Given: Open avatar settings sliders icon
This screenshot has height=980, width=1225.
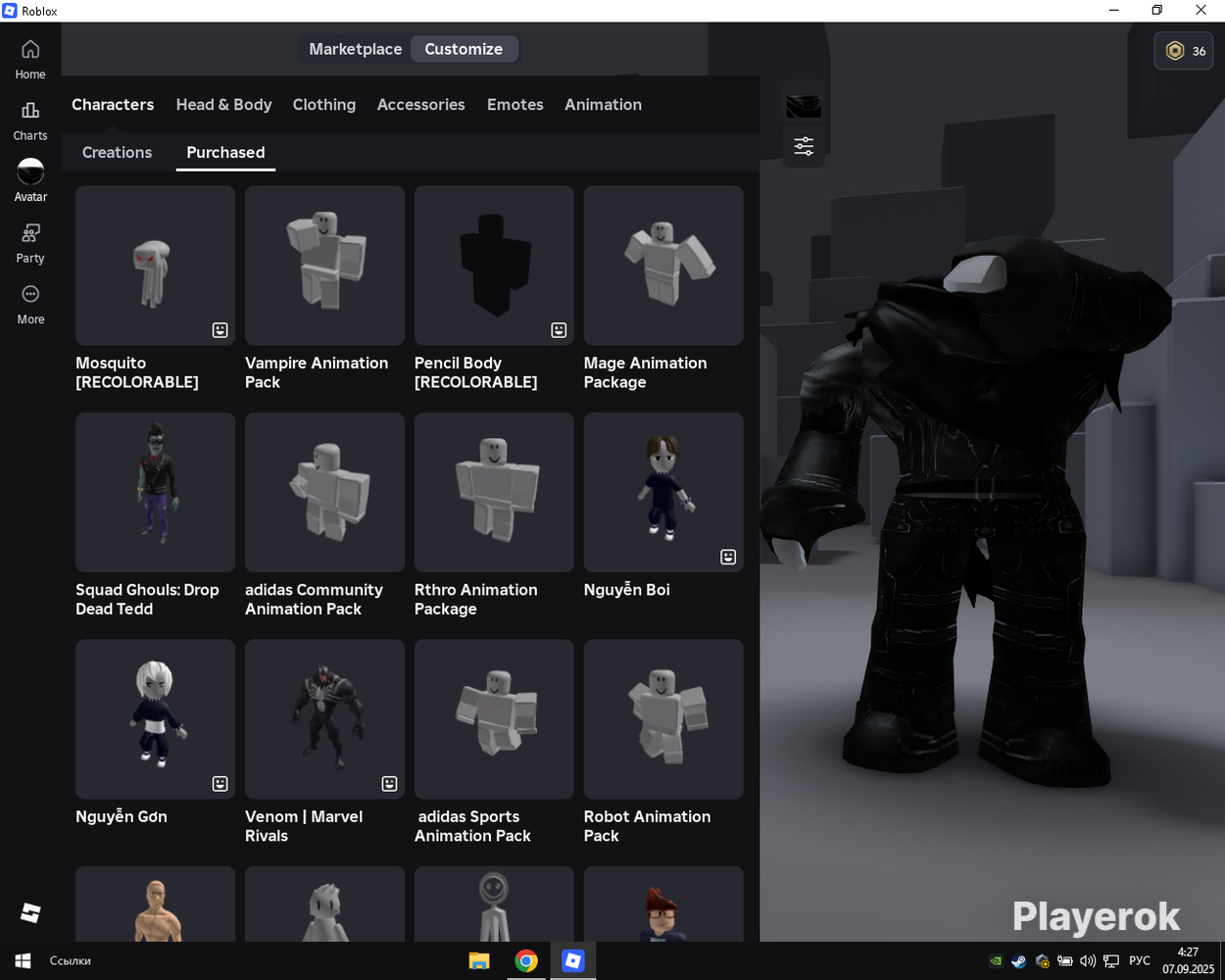Looking at the screenshot, I should tap(804, 146).
